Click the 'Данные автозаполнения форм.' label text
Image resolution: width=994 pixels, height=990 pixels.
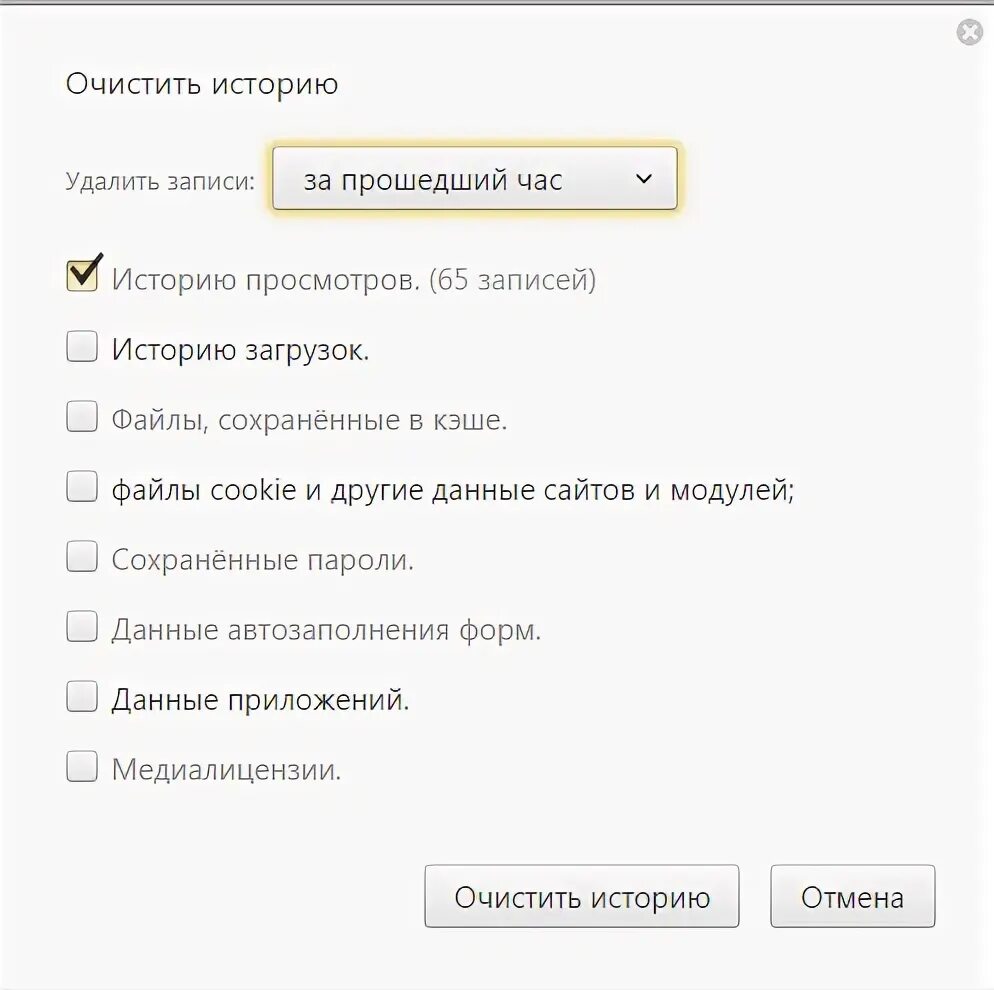[x=326, y=630]
